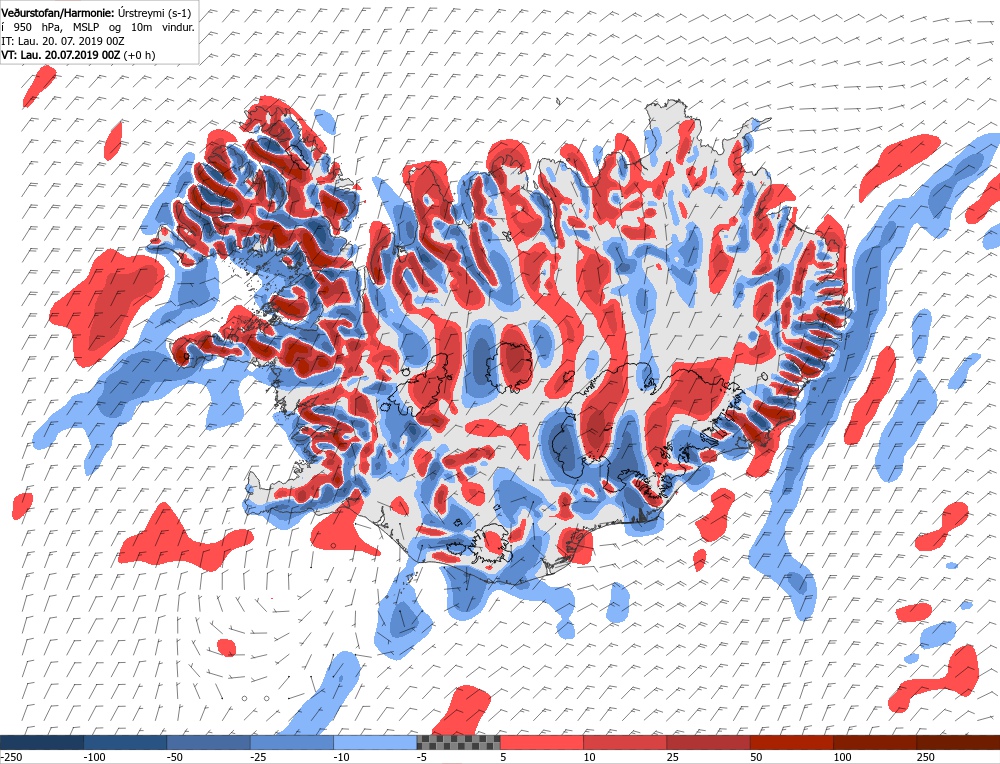Click the '100' legend label
Image resolution: width=1000 pixels, height=764 pixels.
(842, 757)
